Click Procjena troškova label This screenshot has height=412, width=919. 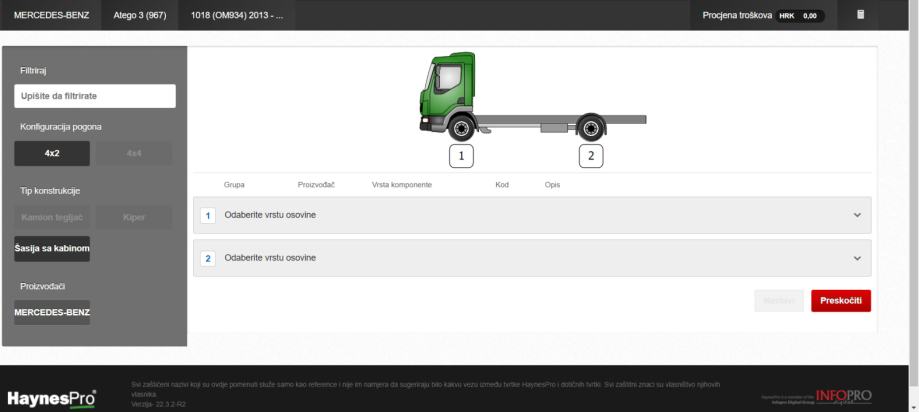737,15
